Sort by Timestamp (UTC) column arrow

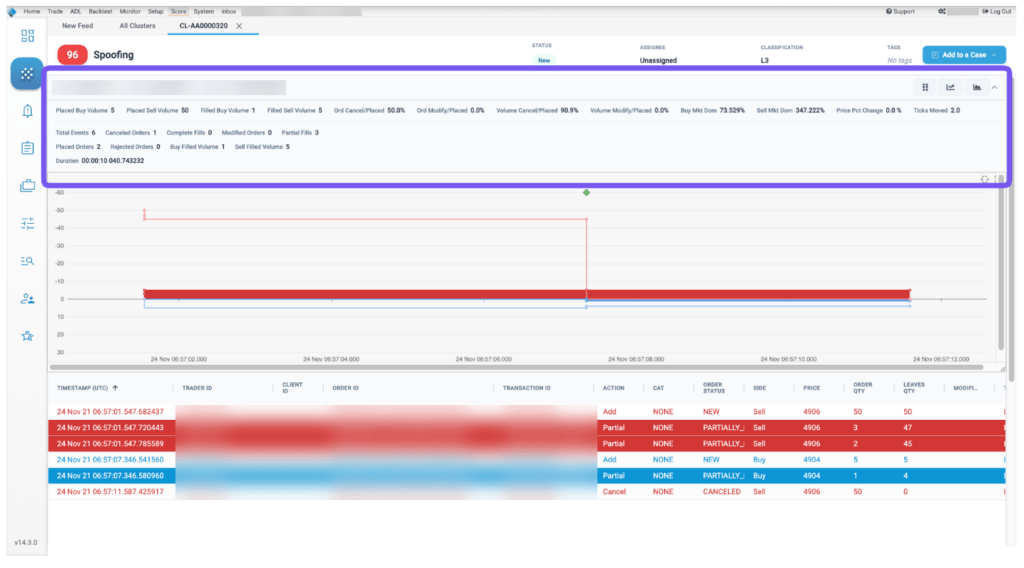click(x=116, y=388)
